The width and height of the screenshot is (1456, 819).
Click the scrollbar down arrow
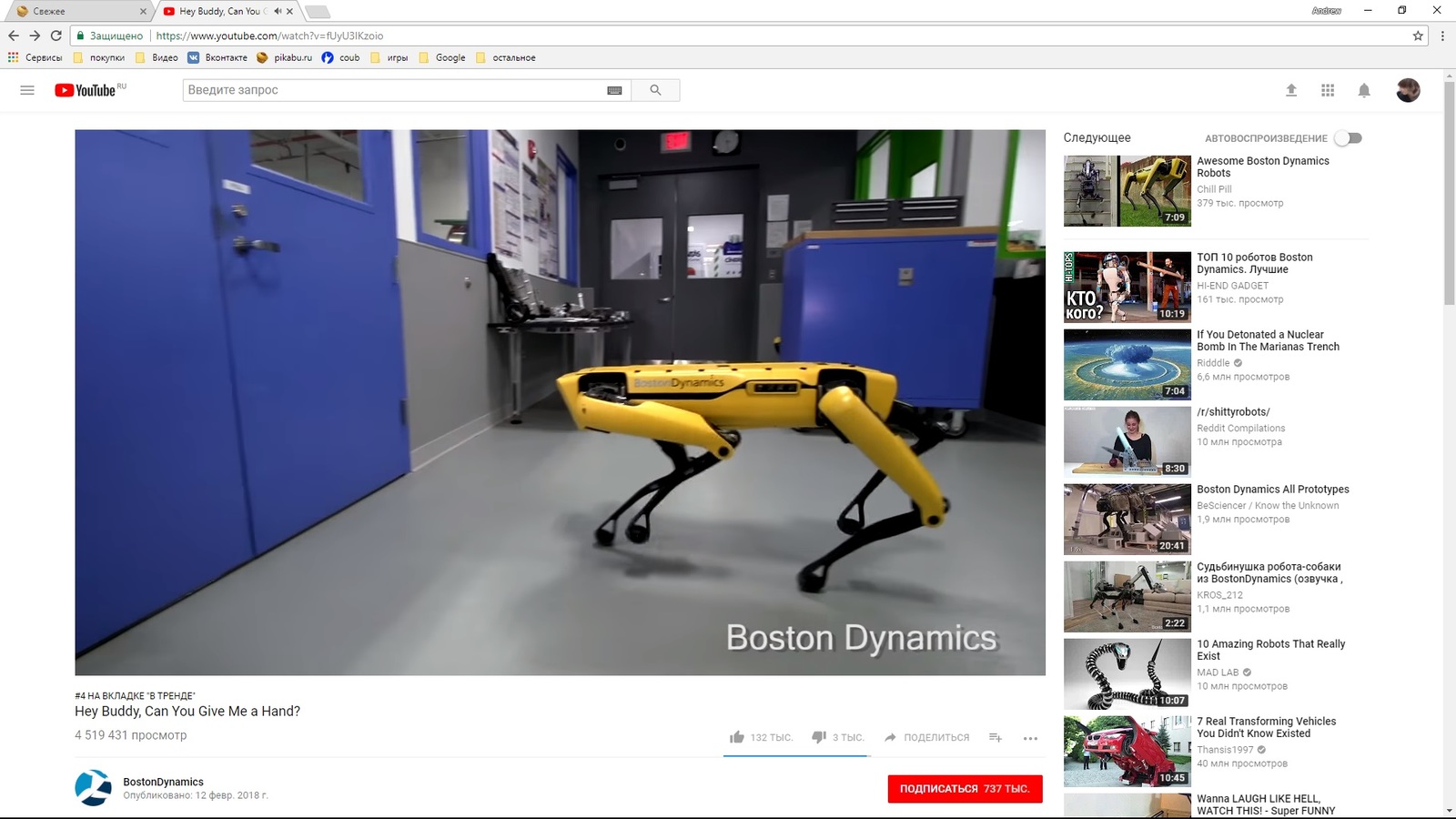tap(1449, 810)
